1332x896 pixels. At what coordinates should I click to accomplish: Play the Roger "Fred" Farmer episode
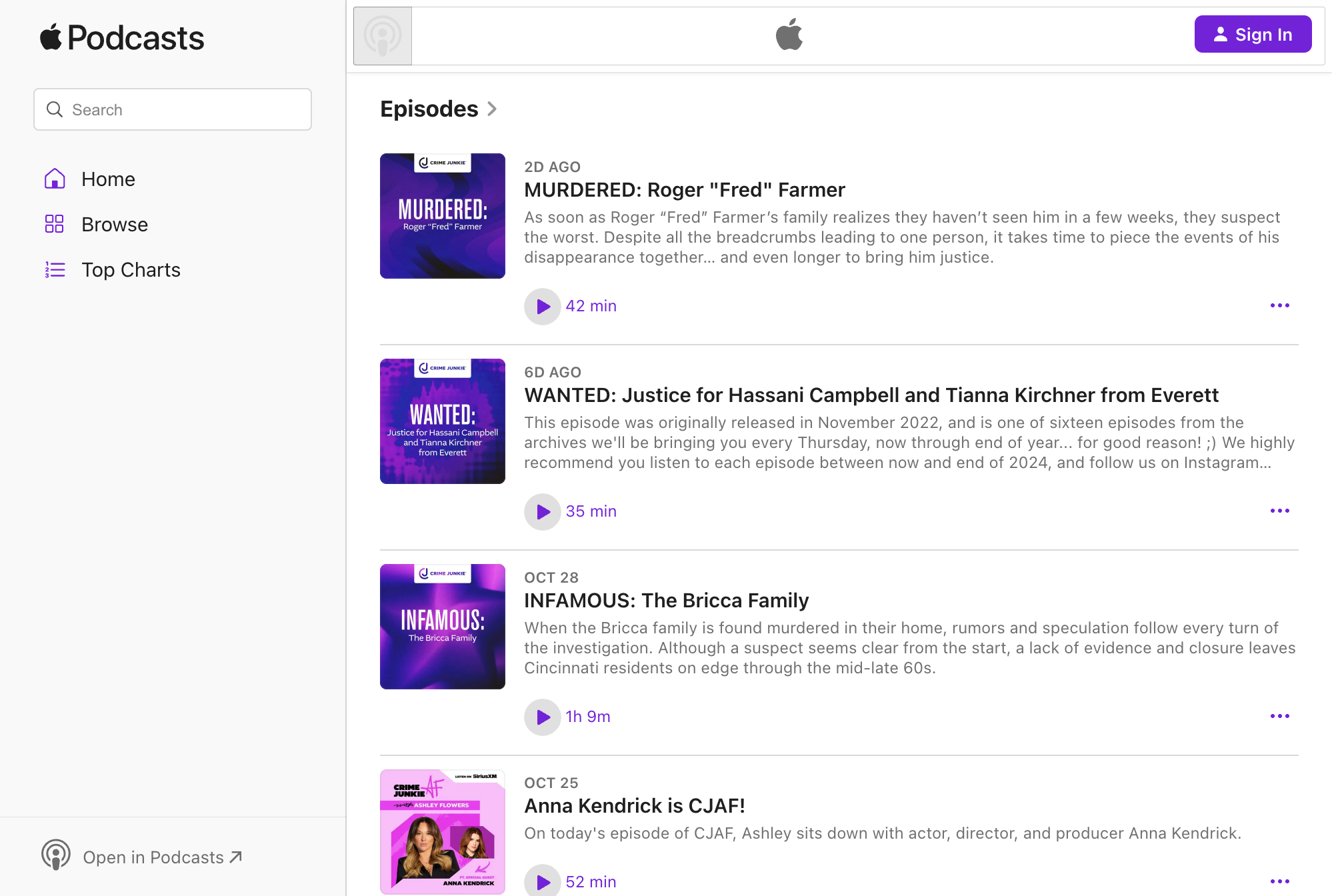tap(542, 306)
